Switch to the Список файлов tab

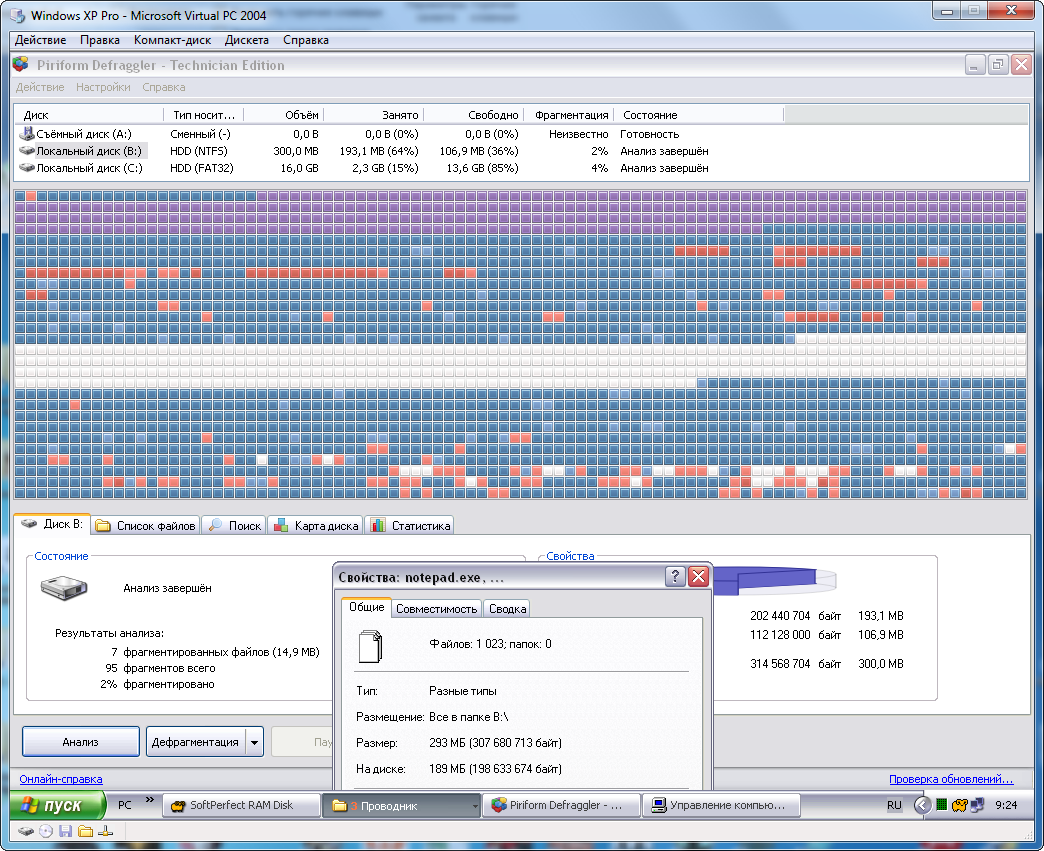coord(146,525)
